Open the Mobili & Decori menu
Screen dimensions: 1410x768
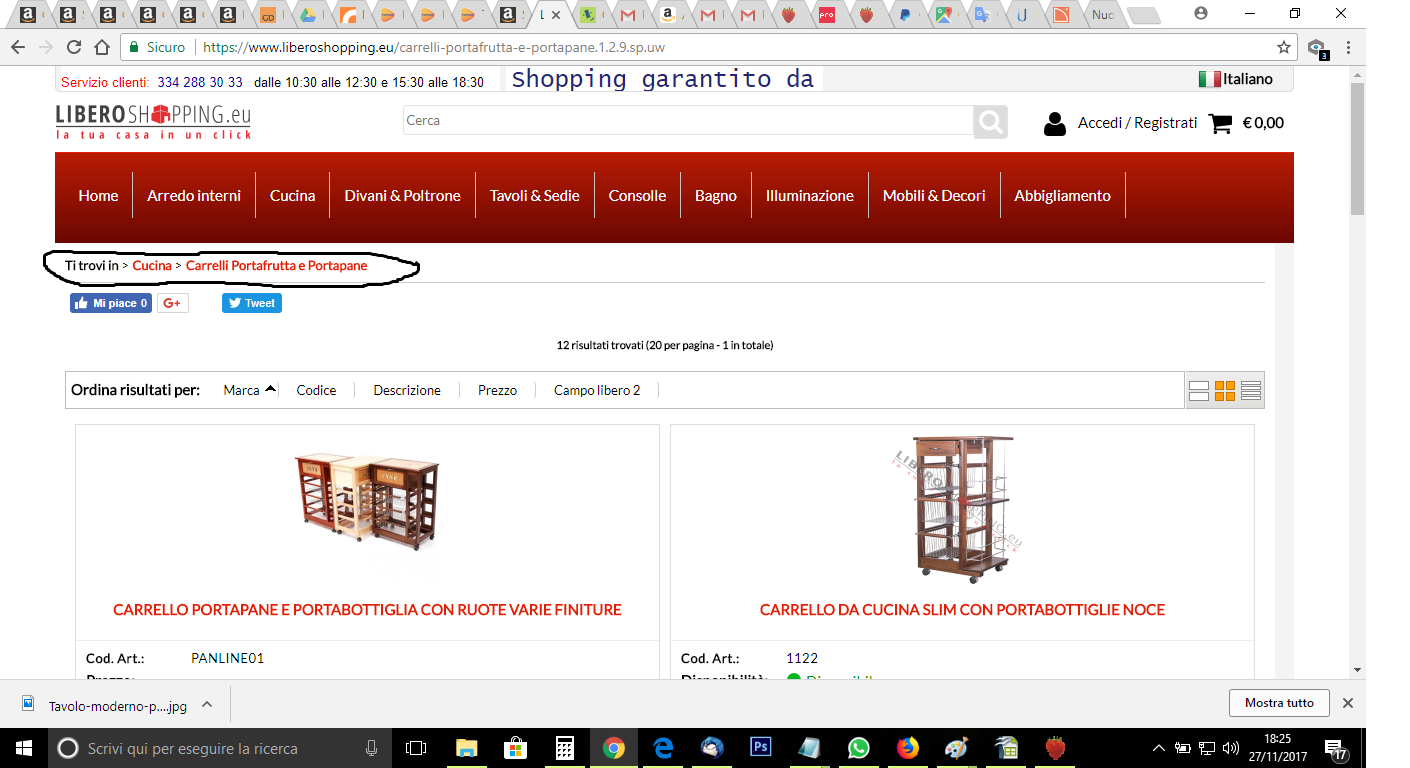(934, 196)
